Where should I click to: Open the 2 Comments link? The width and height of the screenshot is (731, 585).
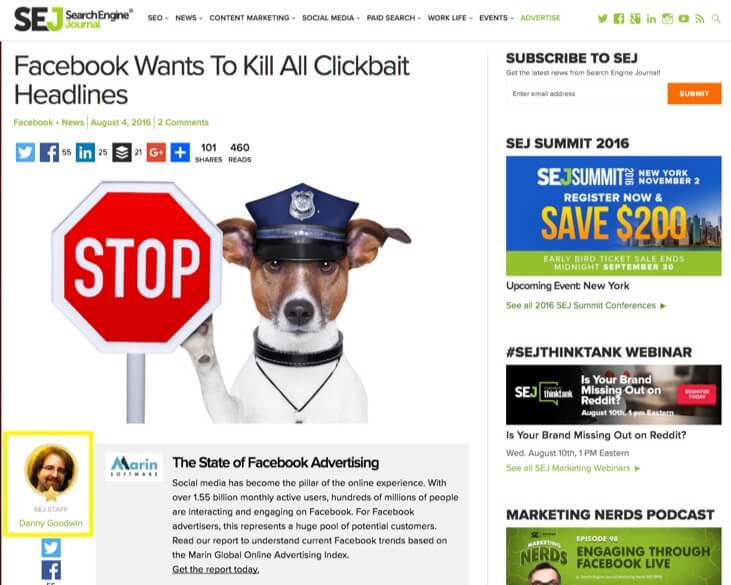[183, 122]
